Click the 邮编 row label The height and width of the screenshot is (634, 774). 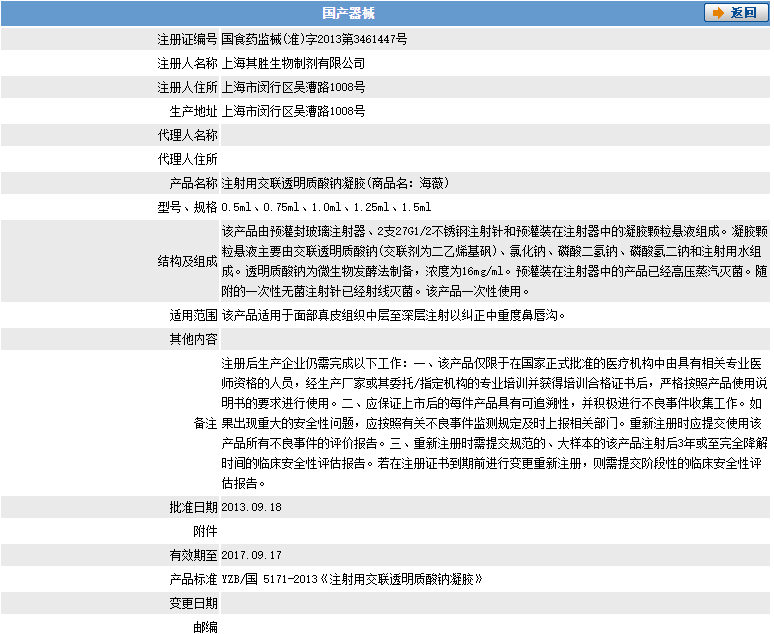(x=204, y=626)
